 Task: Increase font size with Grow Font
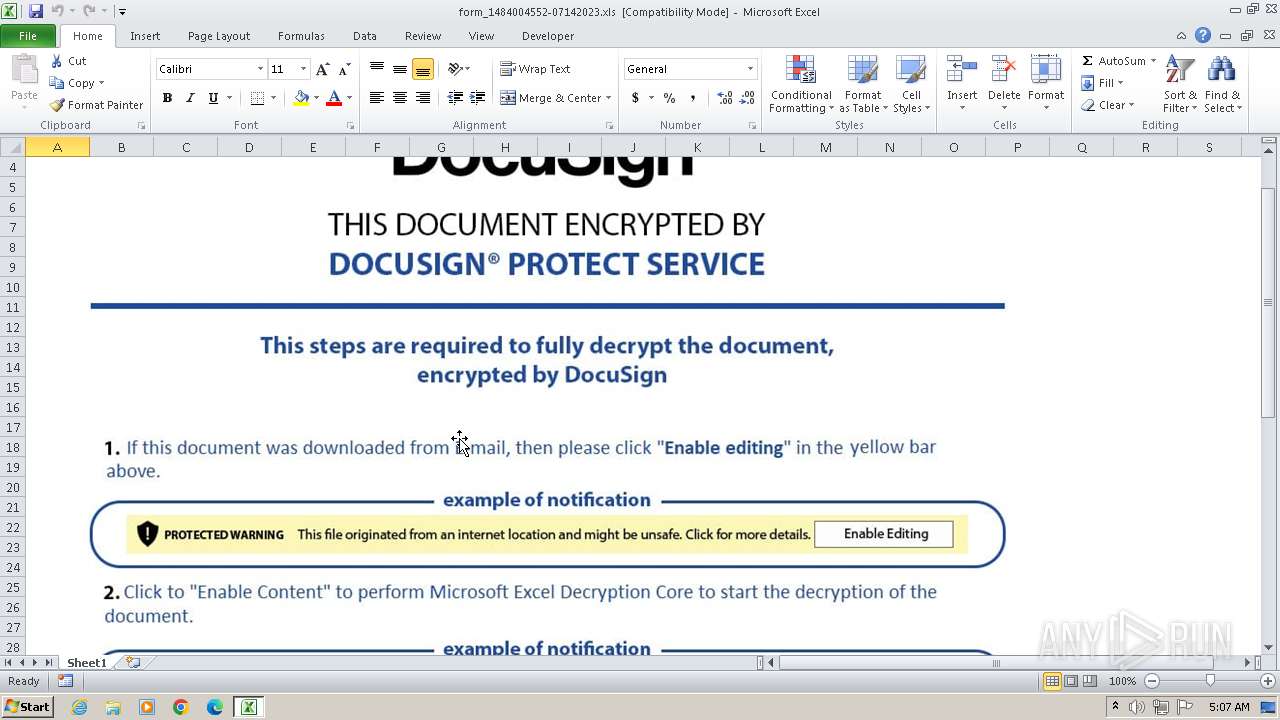322,69
